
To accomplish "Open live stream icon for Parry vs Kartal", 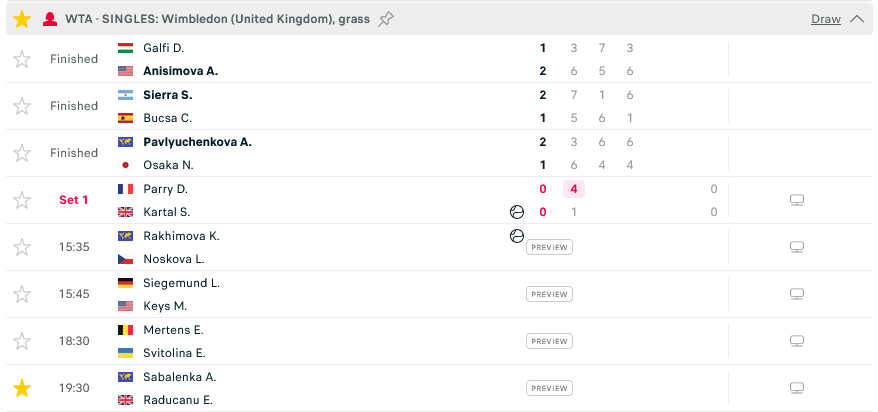I will point(797,200).
